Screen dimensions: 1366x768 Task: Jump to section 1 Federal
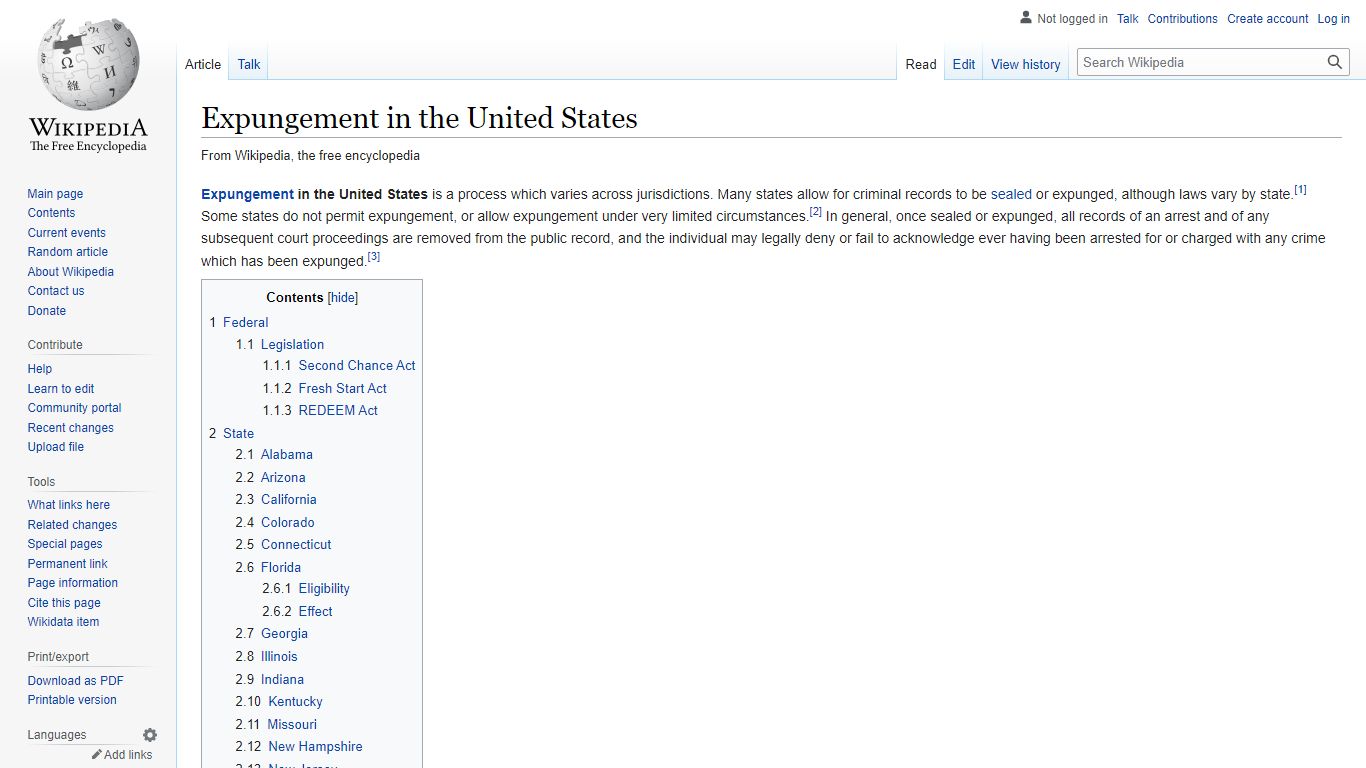click(x=239, y=322)
